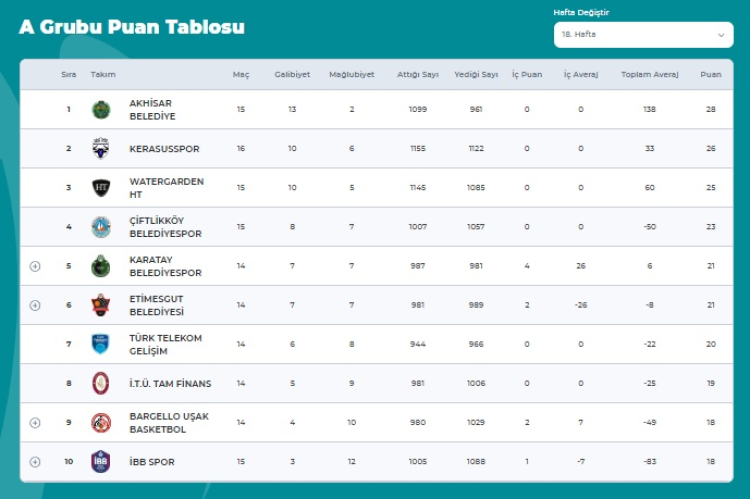
Task: Click the Kerasusspor team logo
Action: click(x=101, y=149)
